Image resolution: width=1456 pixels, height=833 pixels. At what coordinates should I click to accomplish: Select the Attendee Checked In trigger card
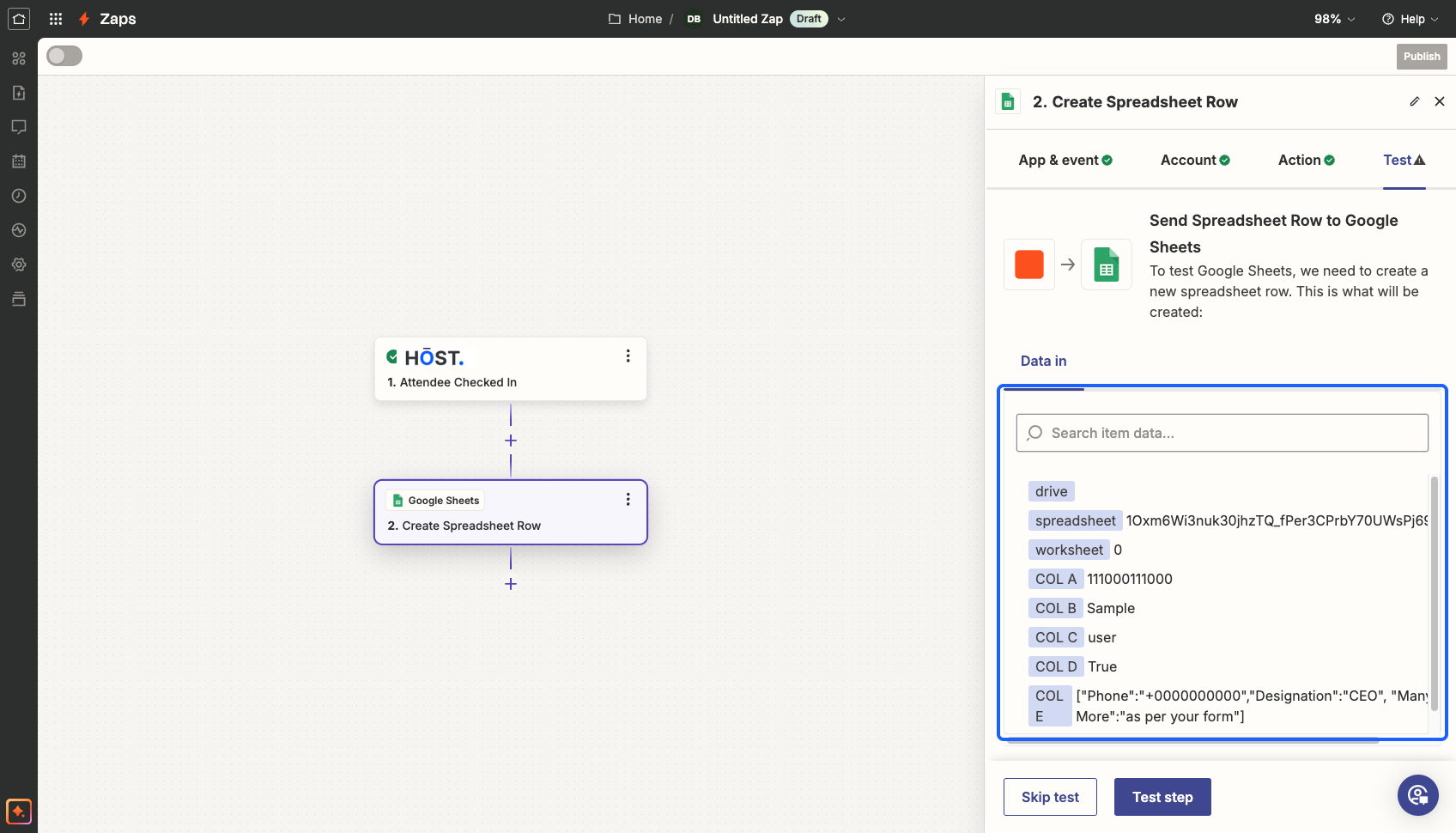pos(511,369)
